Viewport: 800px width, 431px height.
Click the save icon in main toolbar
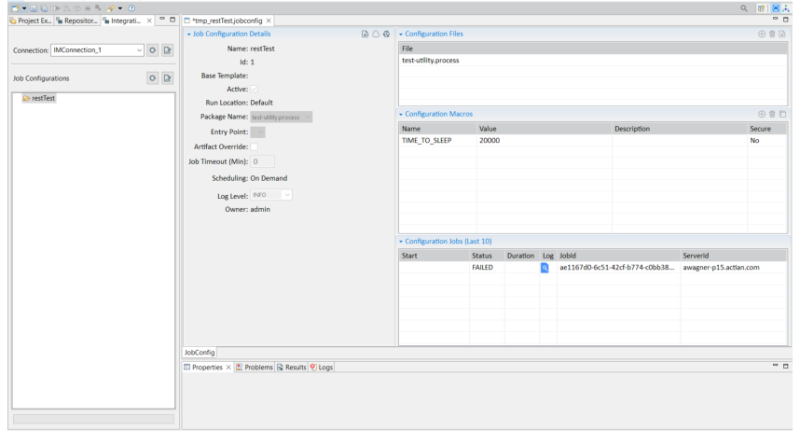tap(33, 7)
